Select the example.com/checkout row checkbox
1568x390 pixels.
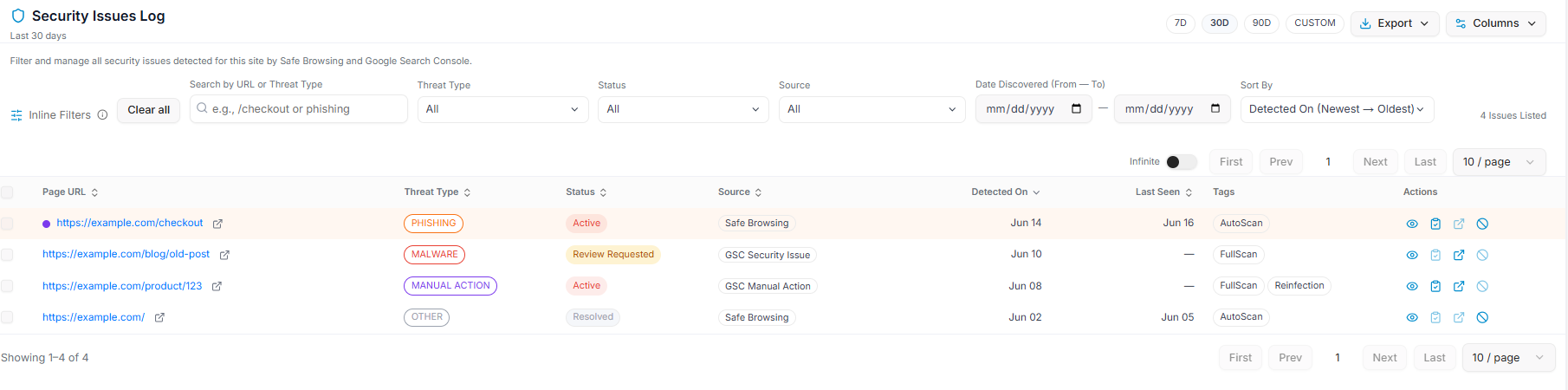pyautogui.click(x=7, y=224)
